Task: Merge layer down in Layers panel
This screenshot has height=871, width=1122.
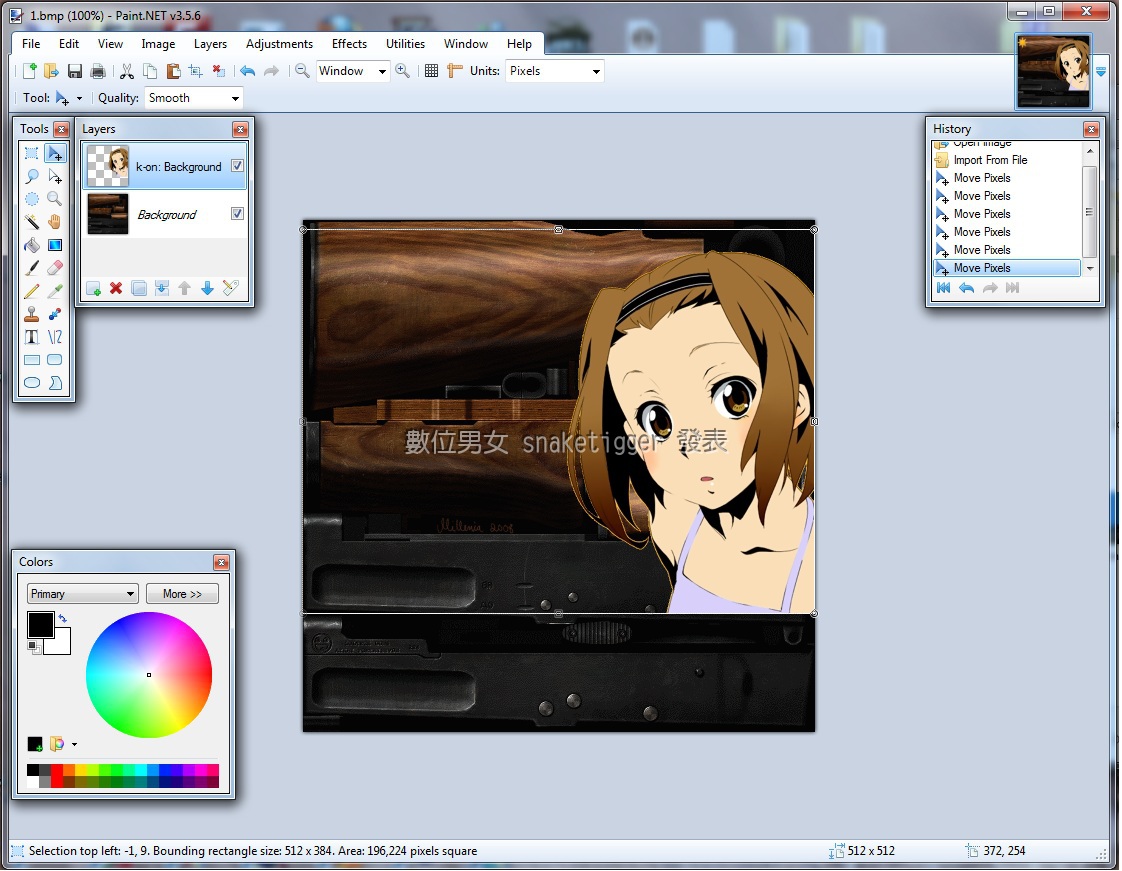Action: point(162,288)
